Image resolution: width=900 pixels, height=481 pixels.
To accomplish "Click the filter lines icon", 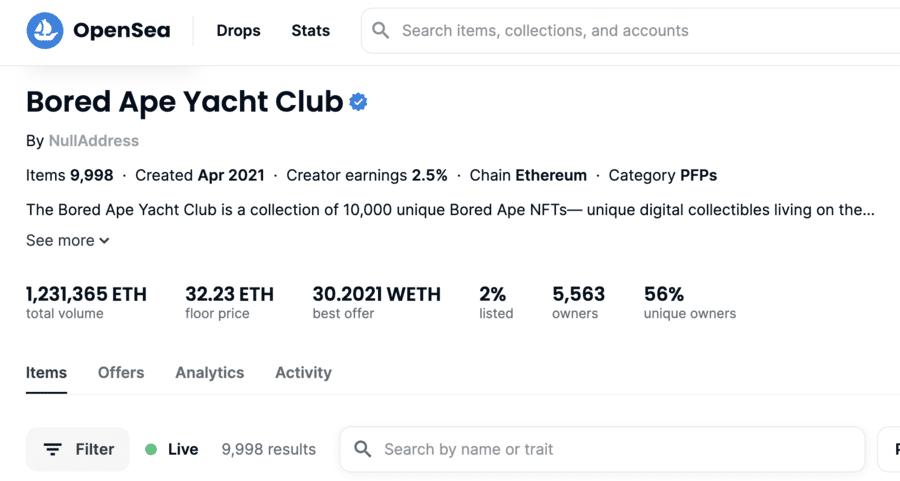I will [53, 449].
